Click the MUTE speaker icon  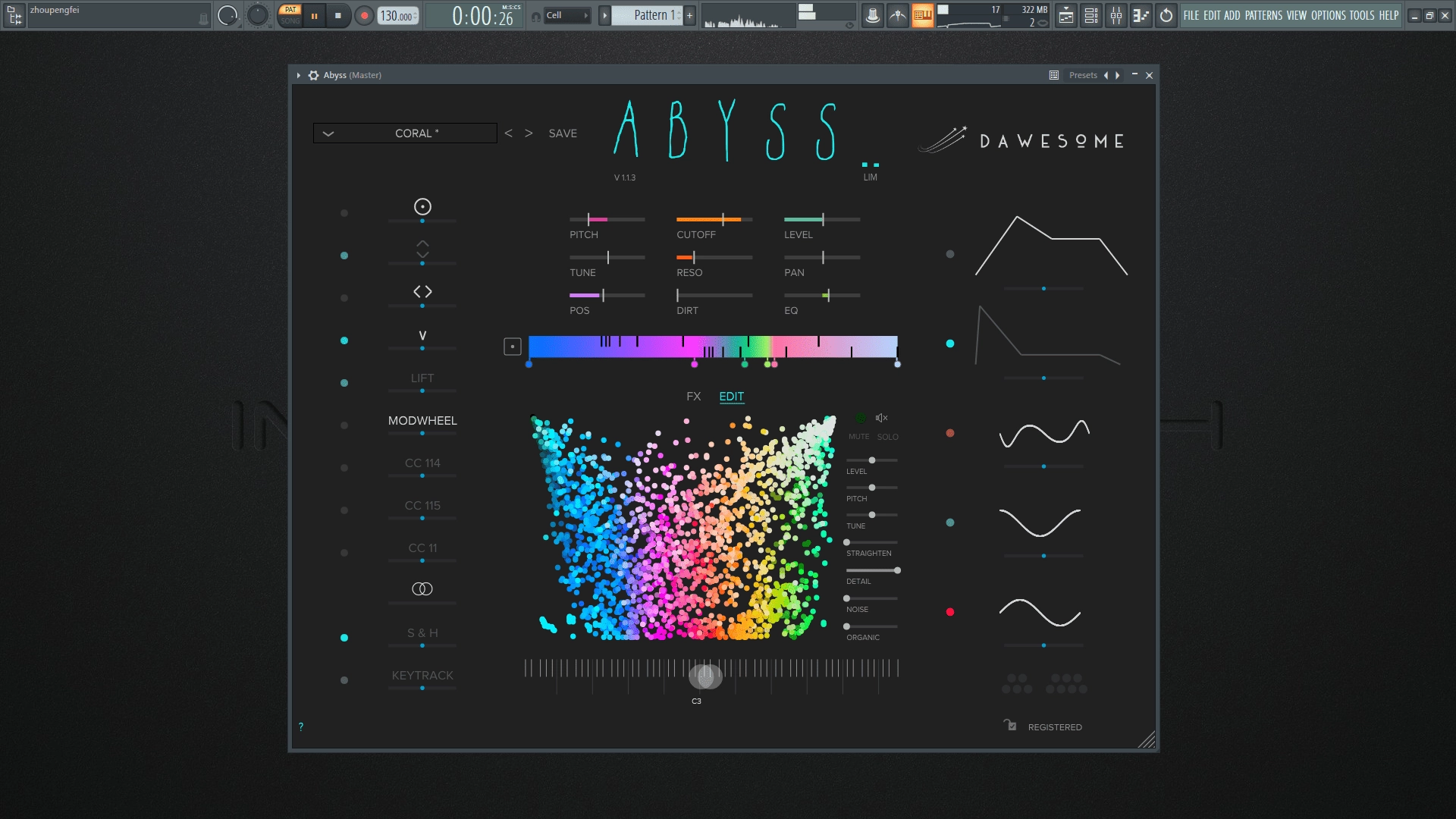pyautogui.click(x=882, y=418)
